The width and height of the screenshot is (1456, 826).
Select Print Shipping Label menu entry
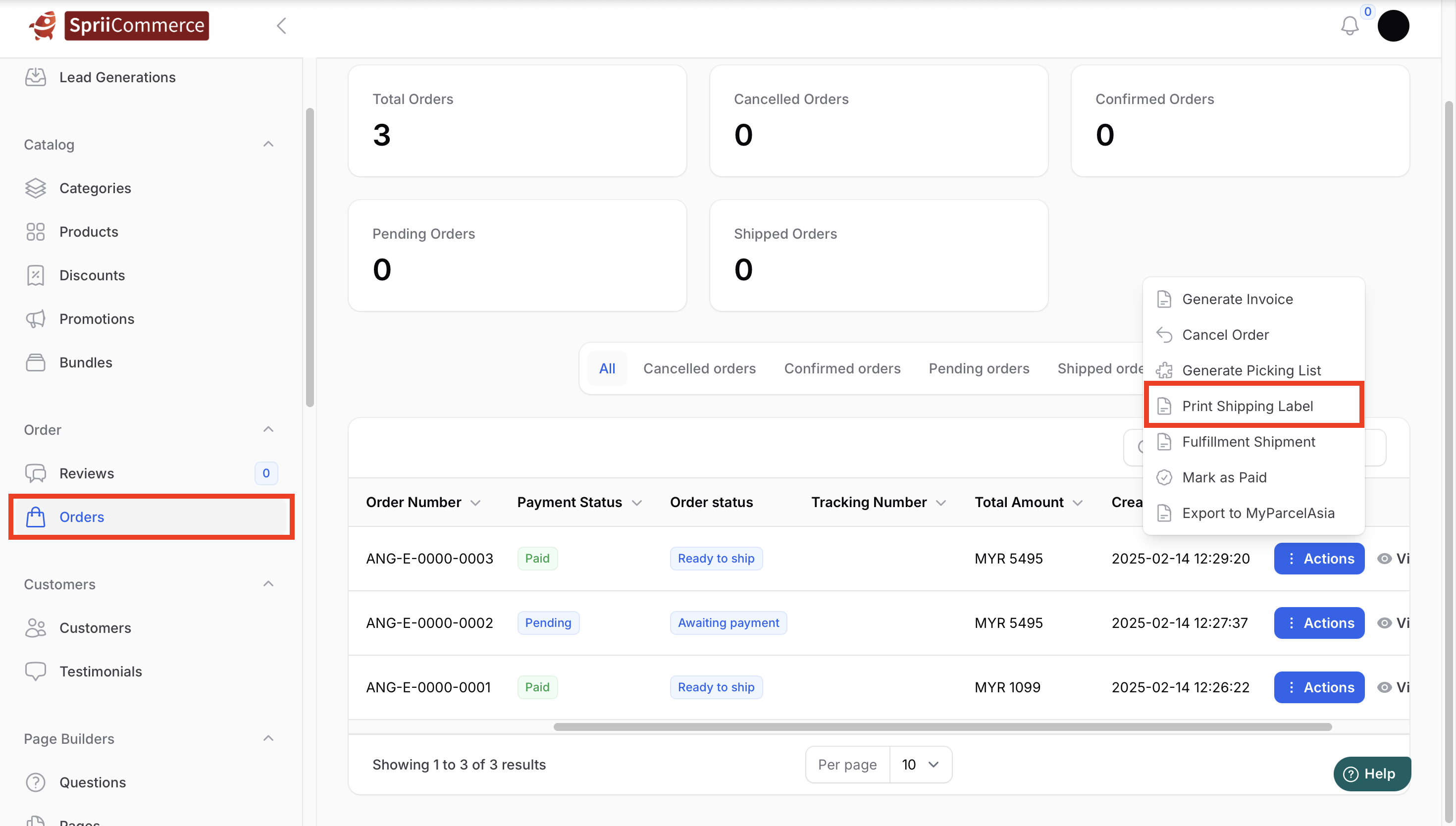point(1248,406)
